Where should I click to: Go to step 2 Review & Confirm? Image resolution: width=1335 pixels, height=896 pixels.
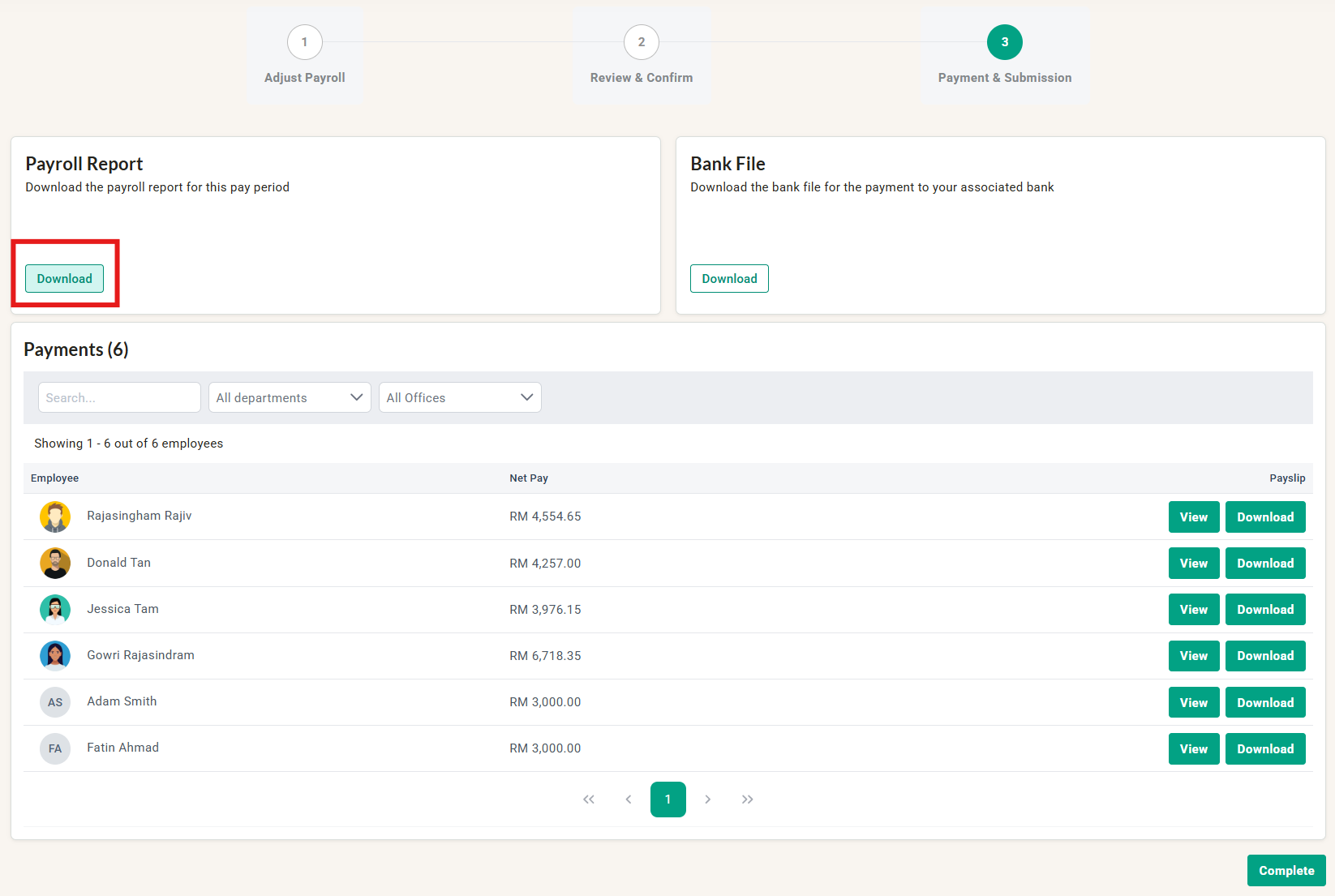point(642,42)
